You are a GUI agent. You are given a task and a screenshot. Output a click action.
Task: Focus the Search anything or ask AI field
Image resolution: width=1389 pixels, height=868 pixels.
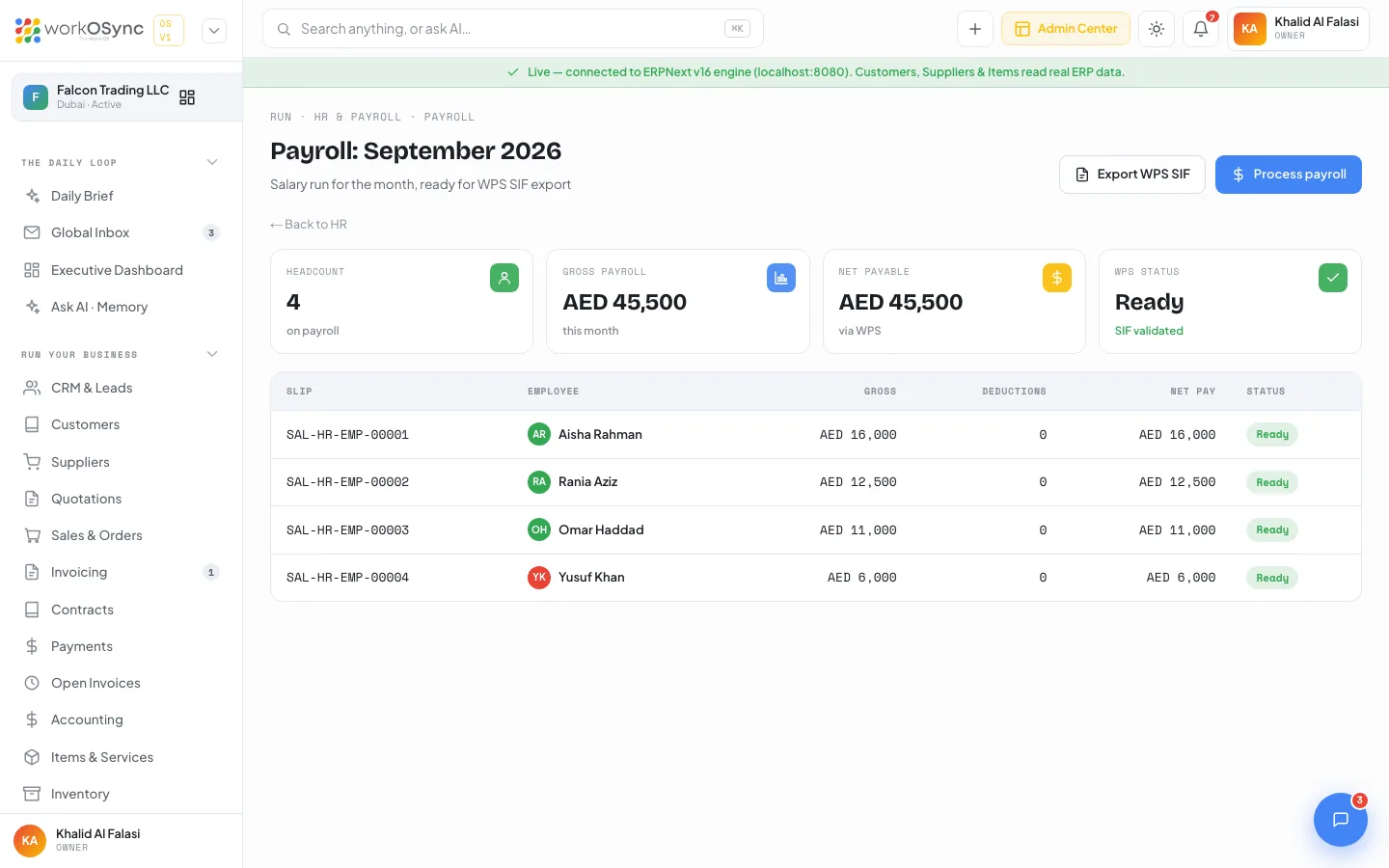513,29
